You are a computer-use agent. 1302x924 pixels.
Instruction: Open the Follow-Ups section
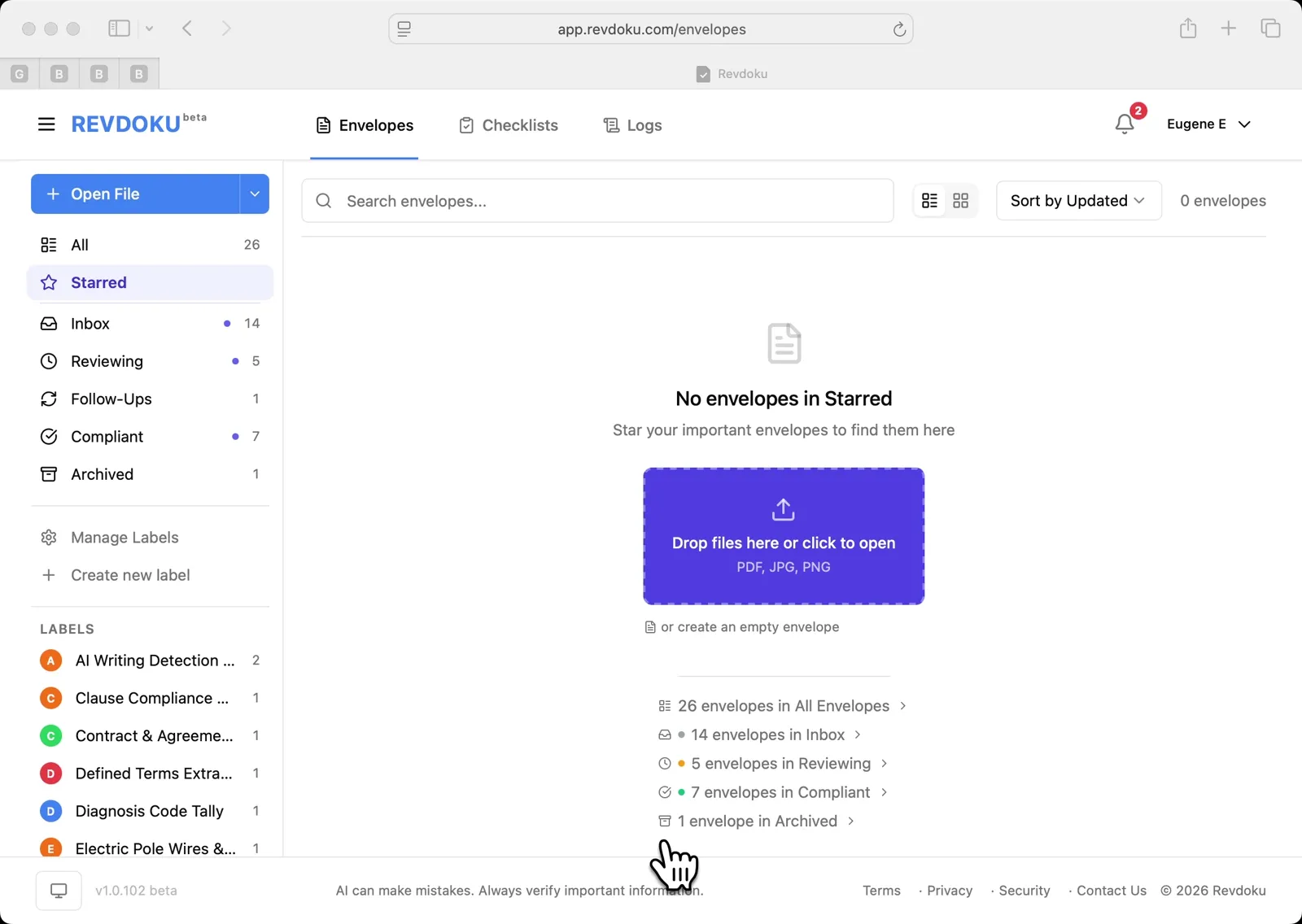110,399
